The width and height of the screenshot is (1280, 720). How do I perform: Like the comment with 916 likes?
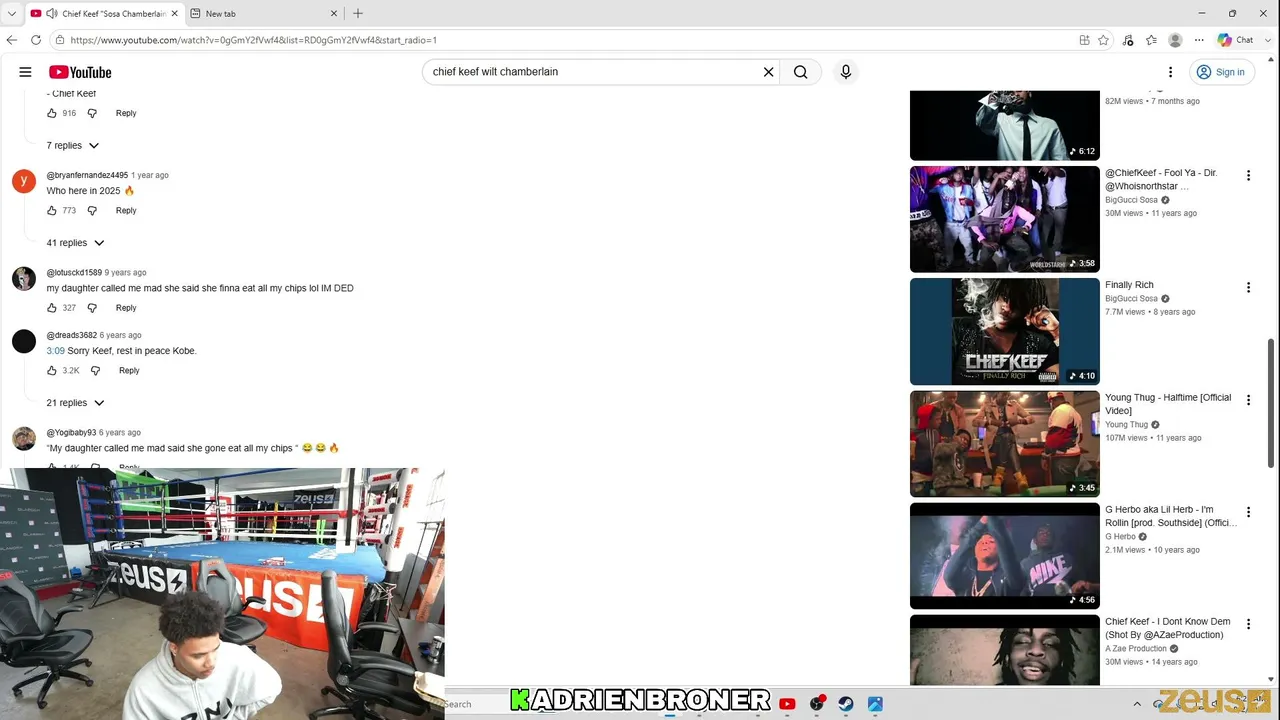tap(52, 113)
